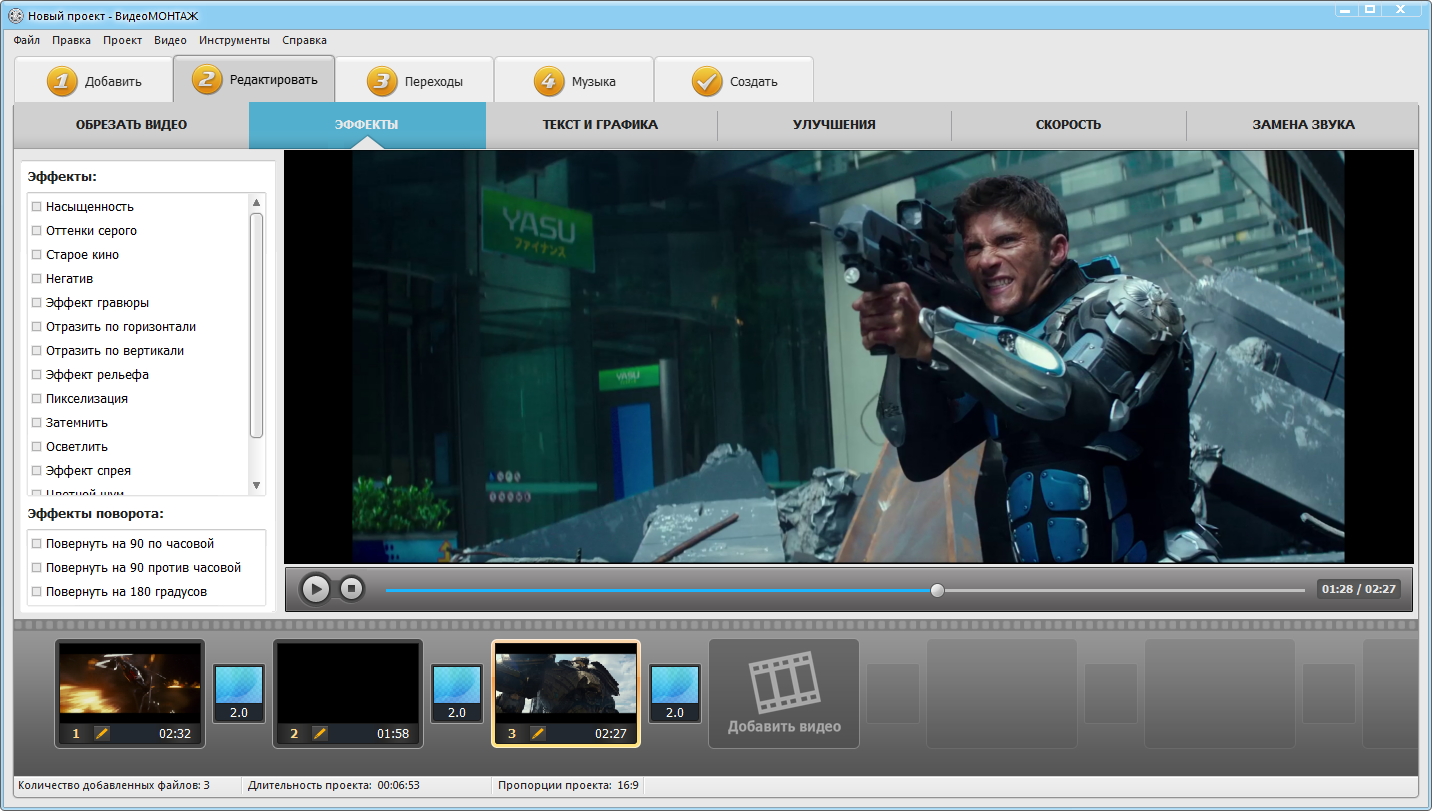Open the Проект menu
Screen dimensions: 1432x811
coord(122,40)
